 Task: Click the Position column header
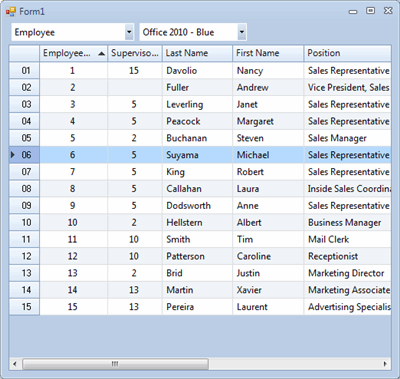tap(347, 53)
